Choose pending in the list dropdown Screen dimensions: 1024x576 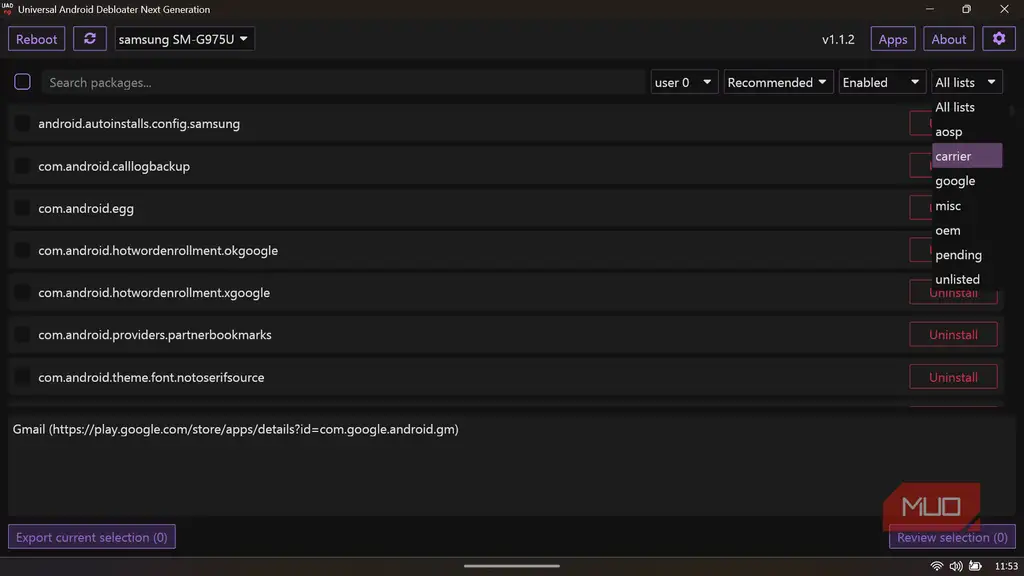click(x=967, y=255)
